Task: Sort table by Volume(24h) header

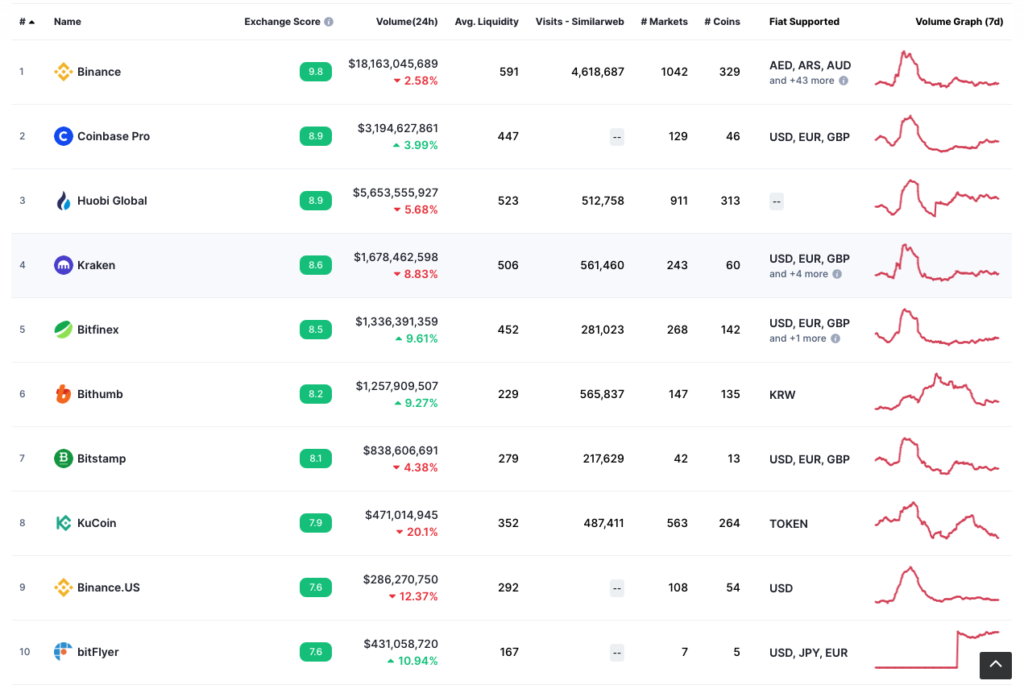Action: point(406,22)
